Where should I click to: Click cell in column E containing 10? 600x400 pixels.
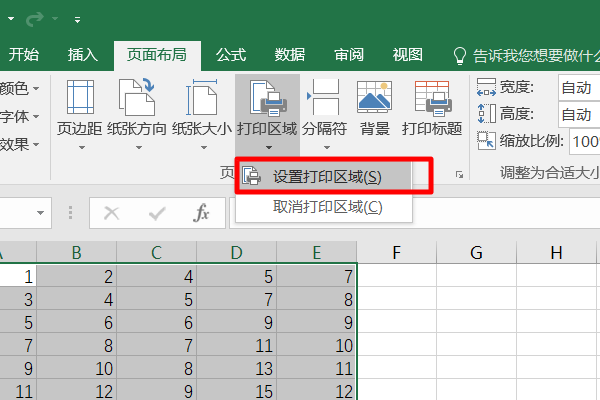tap(316, 344)
